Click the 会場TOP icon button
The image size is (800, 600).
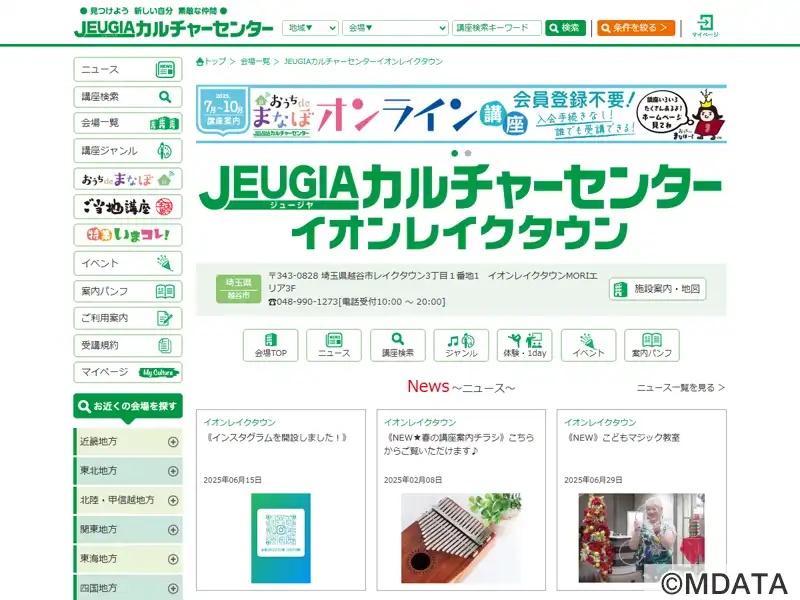[270, 345]
